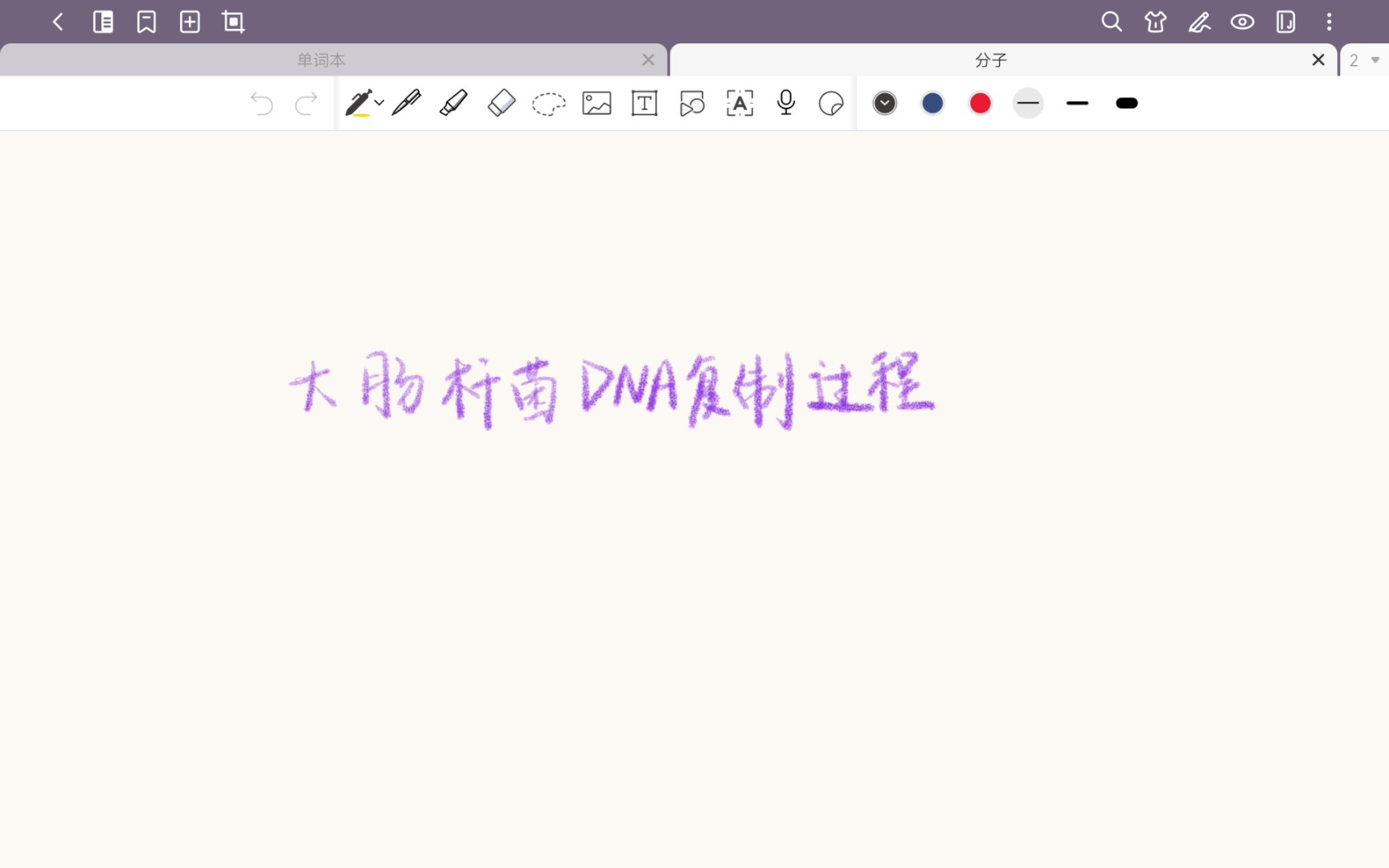Open search with magnifier icon
The image size is (1389, 868).
1112,22
